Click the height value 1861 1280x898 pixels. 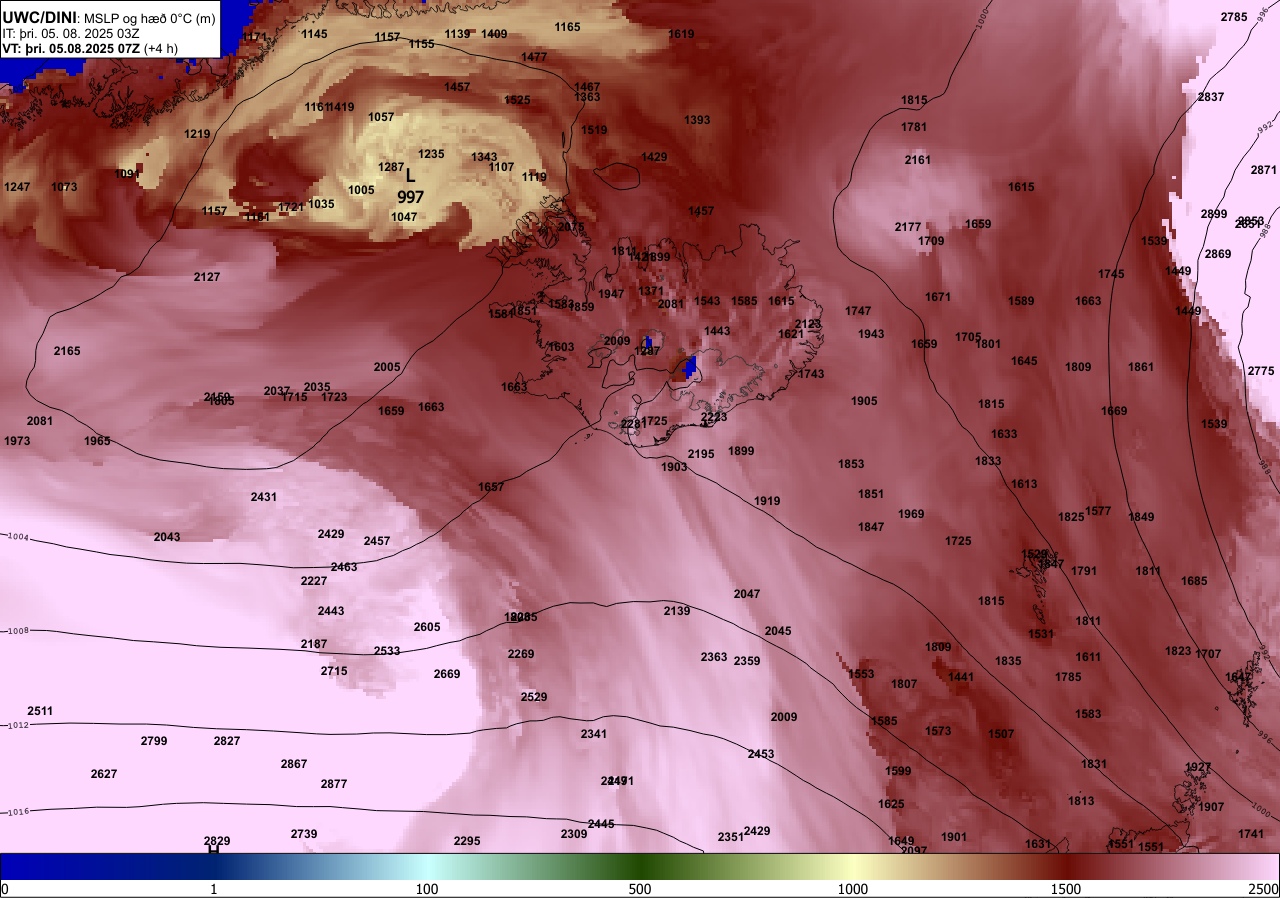[1141, 367]
